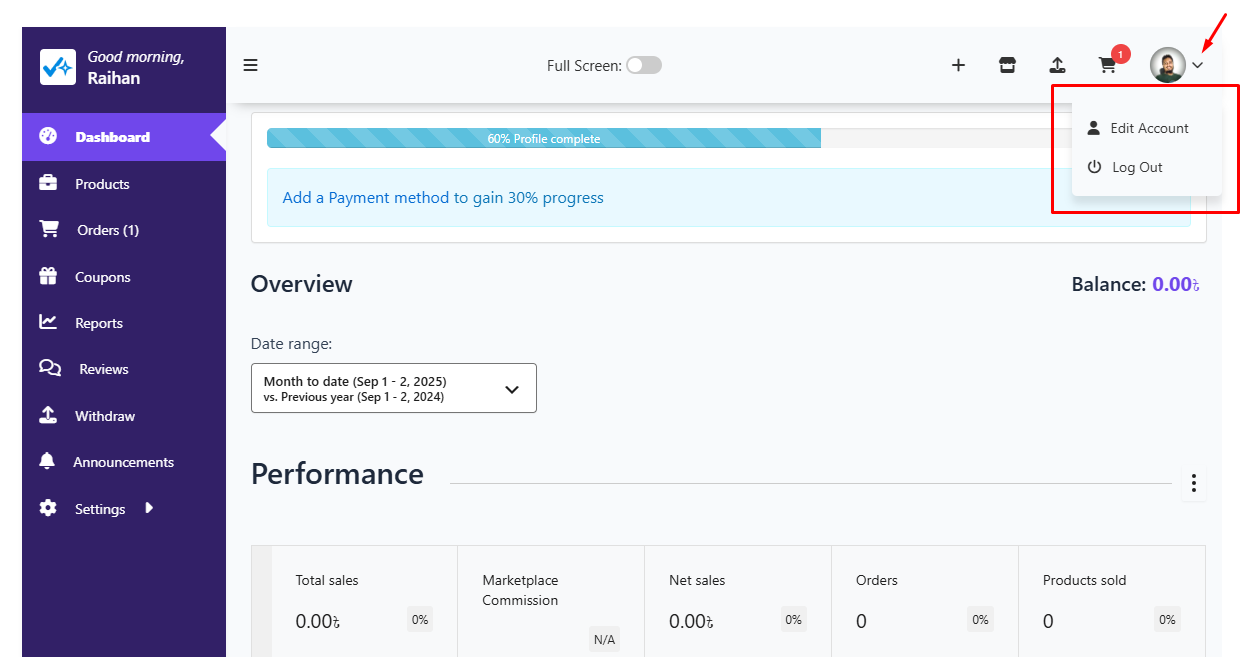Click the upload icon in the top header

click(x=1057, y=65)
